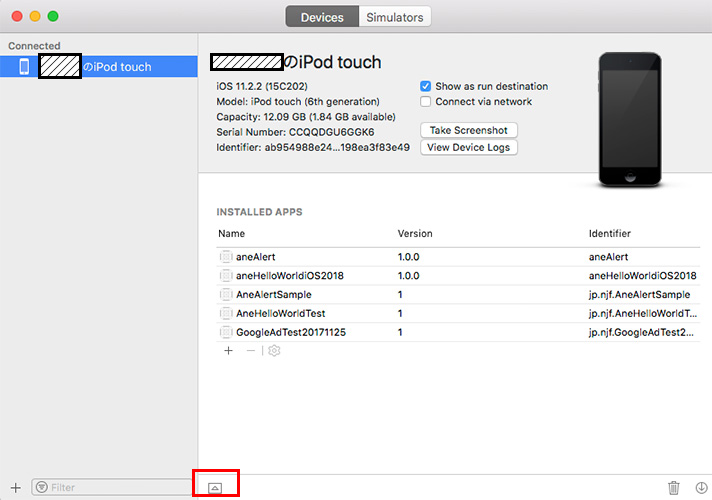Open View Device Logs
Screen dimensions: 712x500
click(x=469, y=148)
